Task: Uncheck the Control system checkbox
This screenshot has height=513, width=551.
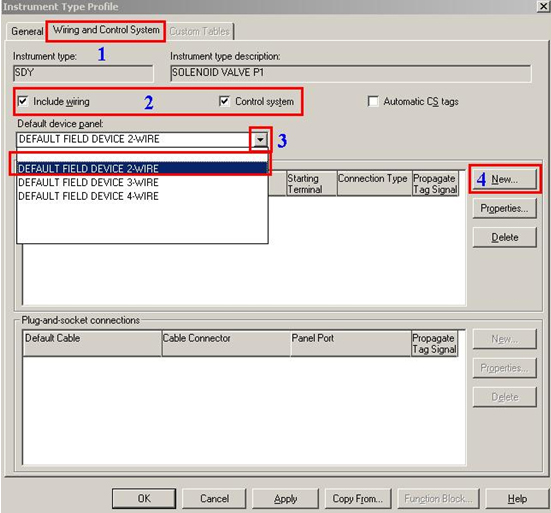Action: (224, 101)
